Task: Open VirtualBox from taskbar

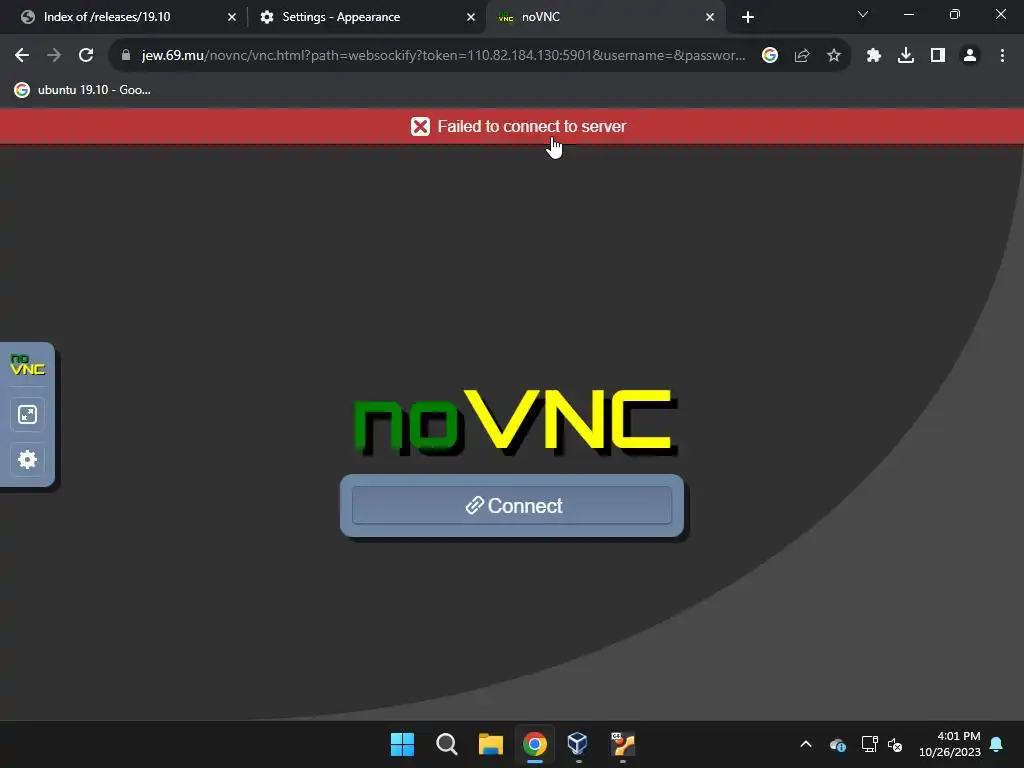Action: click(578, 744)
